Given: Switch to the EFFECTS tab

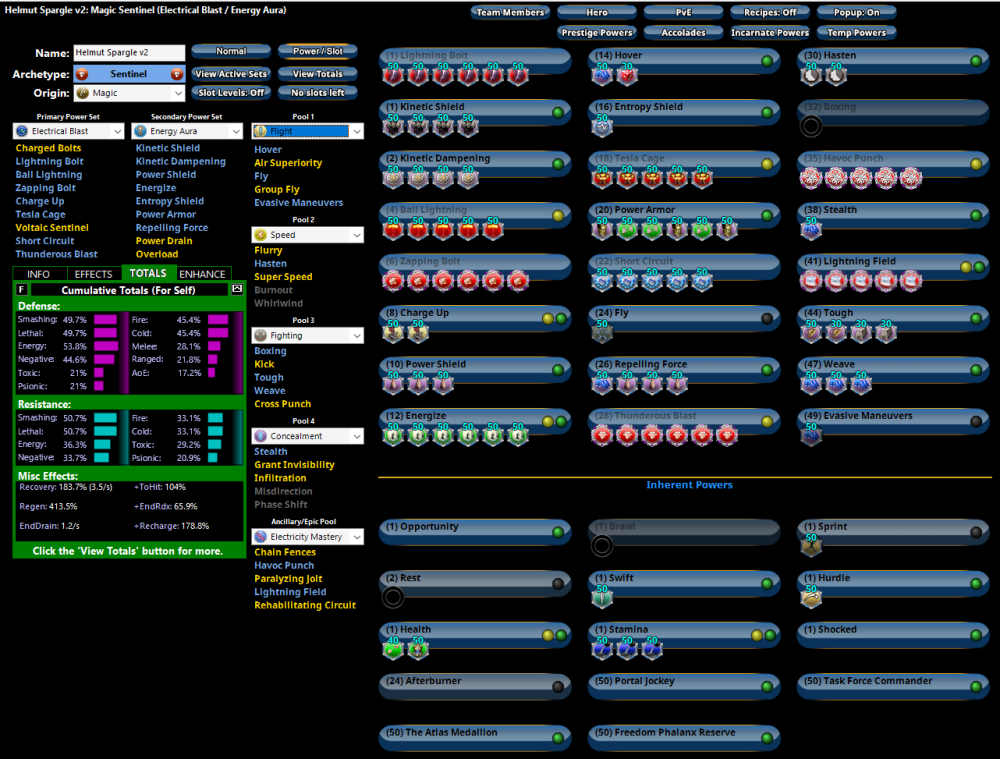Looking at the screenshot, I should (94, 274).
